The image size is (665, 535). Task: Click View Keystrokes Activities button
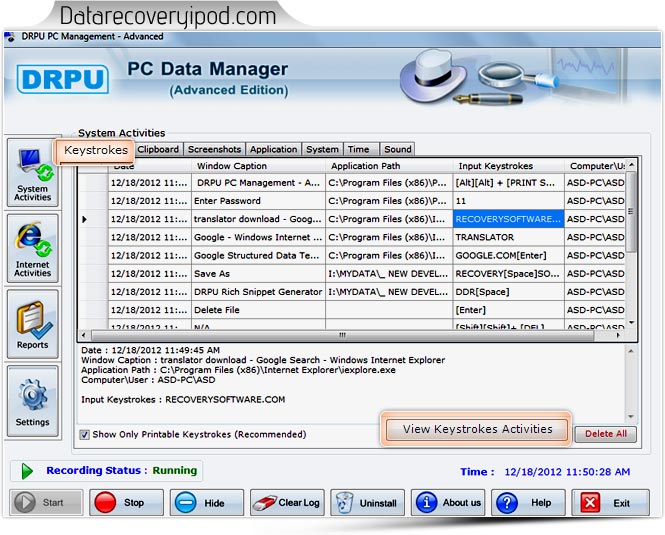[477, 429]
